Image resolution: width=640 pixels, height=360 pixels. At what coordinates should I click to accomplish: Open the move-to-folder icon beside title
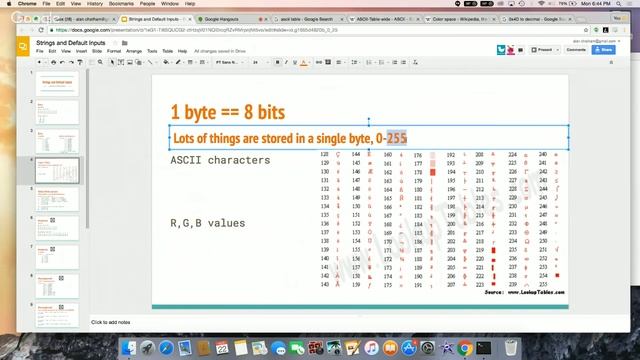pos(125,43)
